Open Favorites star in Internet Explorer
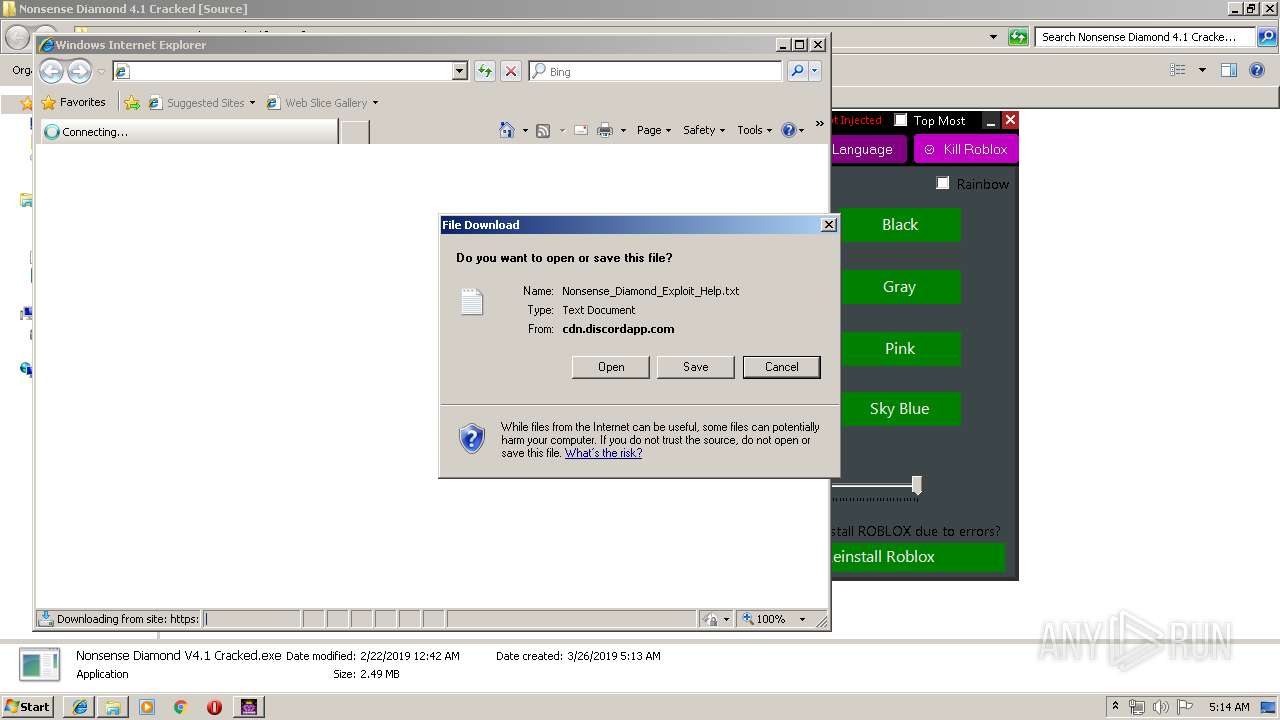The height and width of the screenshot is (720, 1280). pos(48,102)
